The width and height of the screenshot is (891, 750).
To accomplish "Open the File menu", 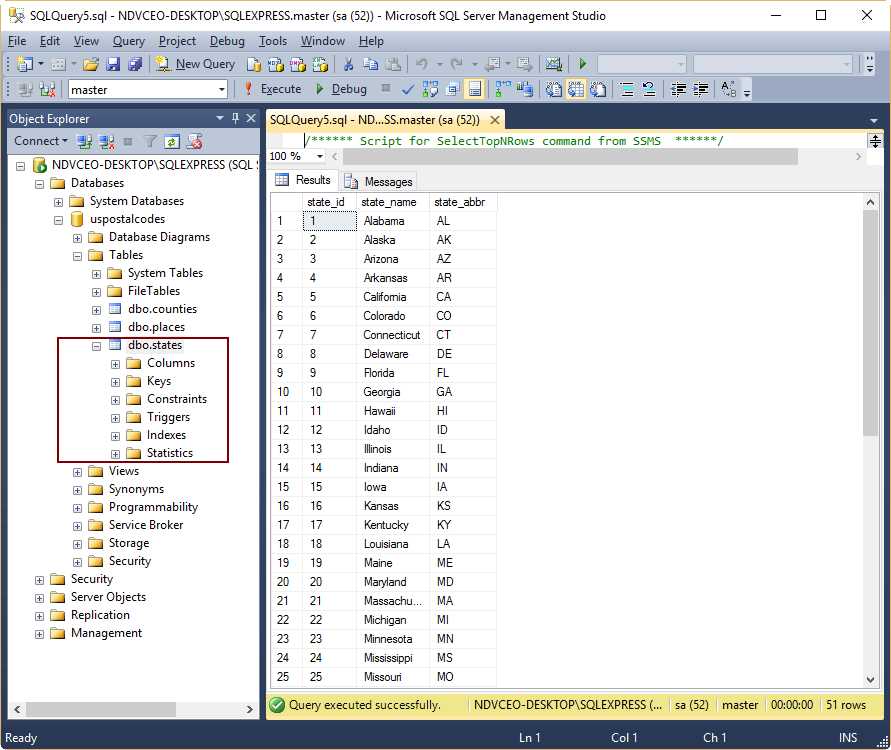I will pos(17,41).
